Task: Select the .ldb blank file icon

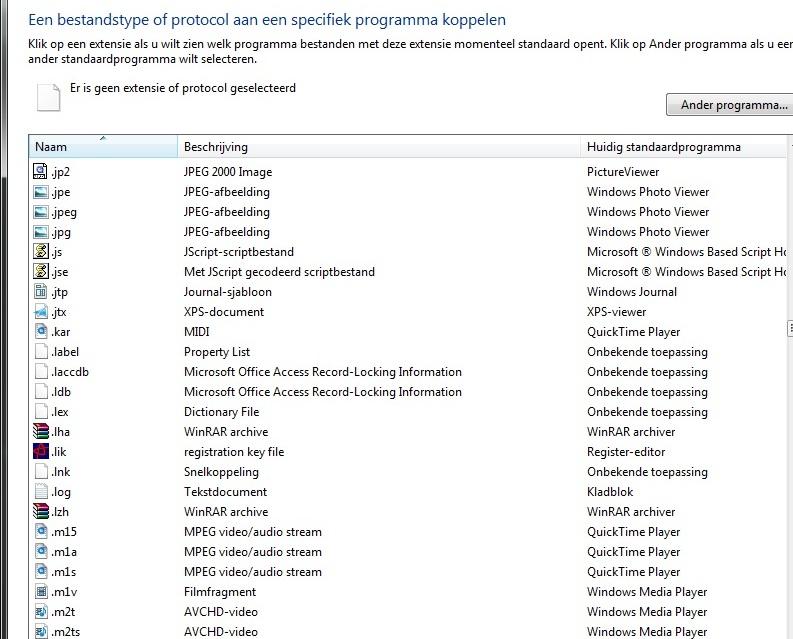Action: pyautogui.click(x=41, y=392)
